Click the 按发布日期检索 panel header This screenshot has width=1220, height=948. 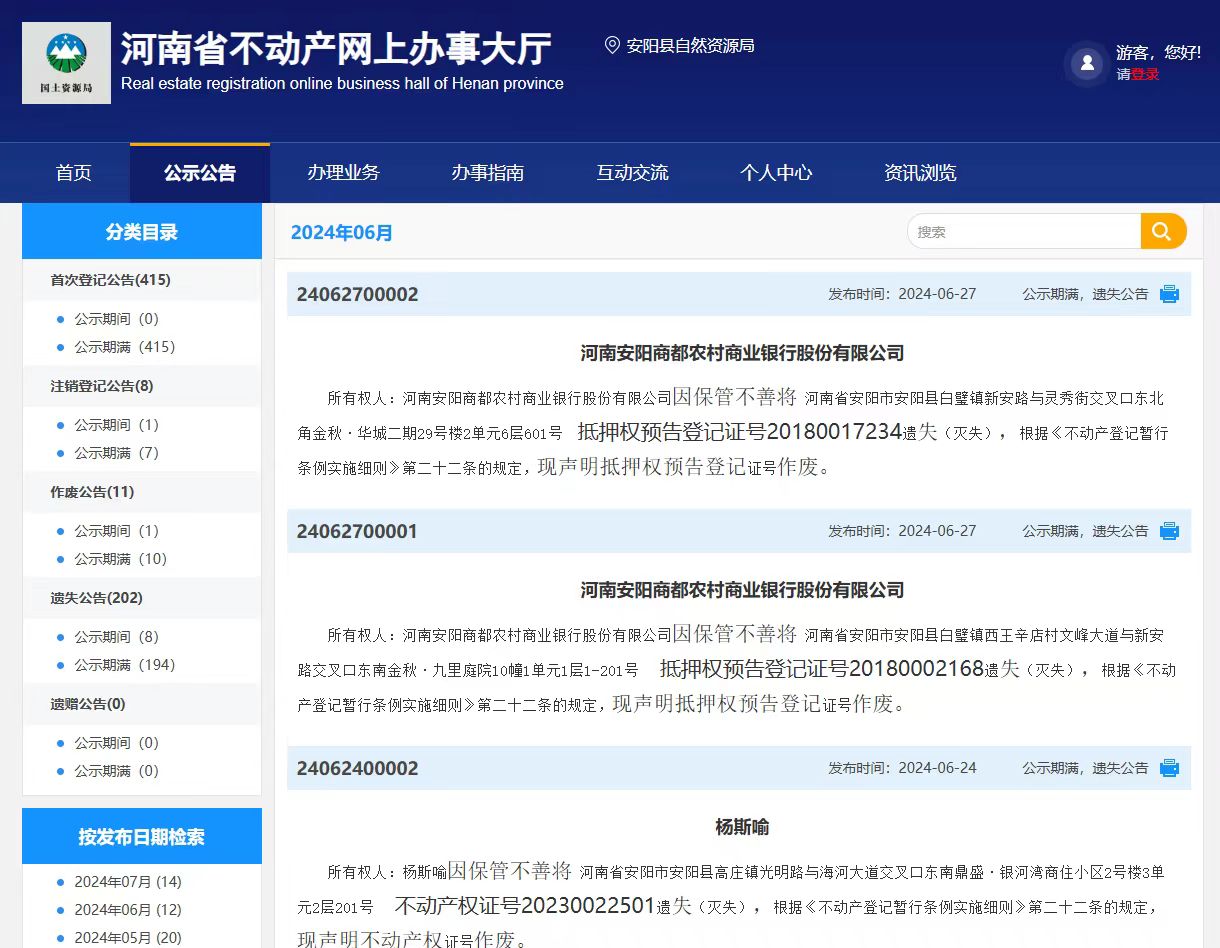point(142,837)
